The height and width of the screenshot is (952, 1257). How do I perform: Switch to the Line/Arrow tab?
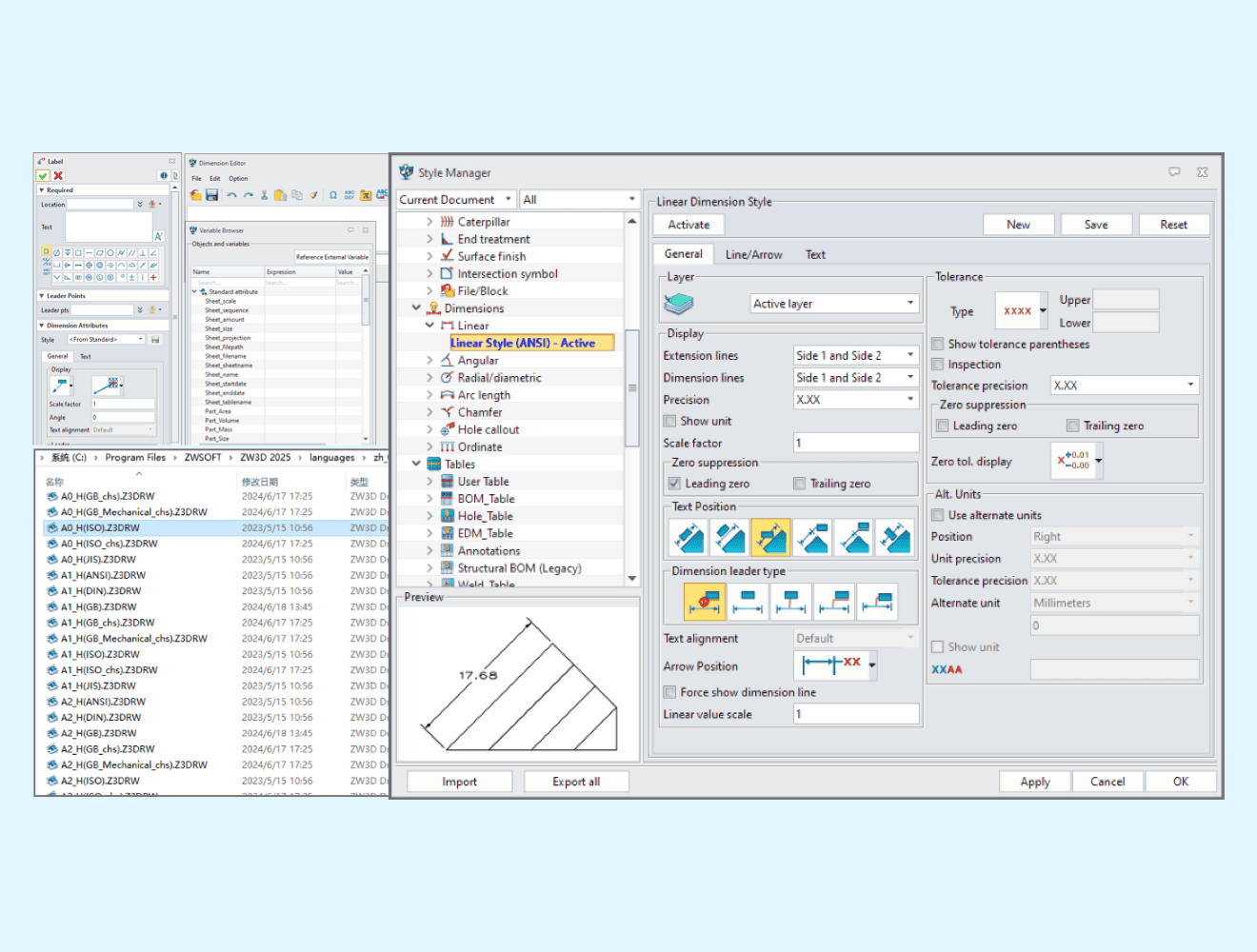pos(753,254)
